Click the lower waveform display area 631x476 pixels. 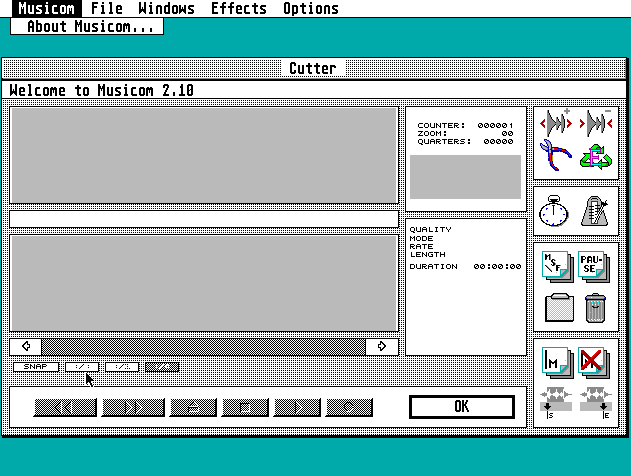[x=204, y=283]
